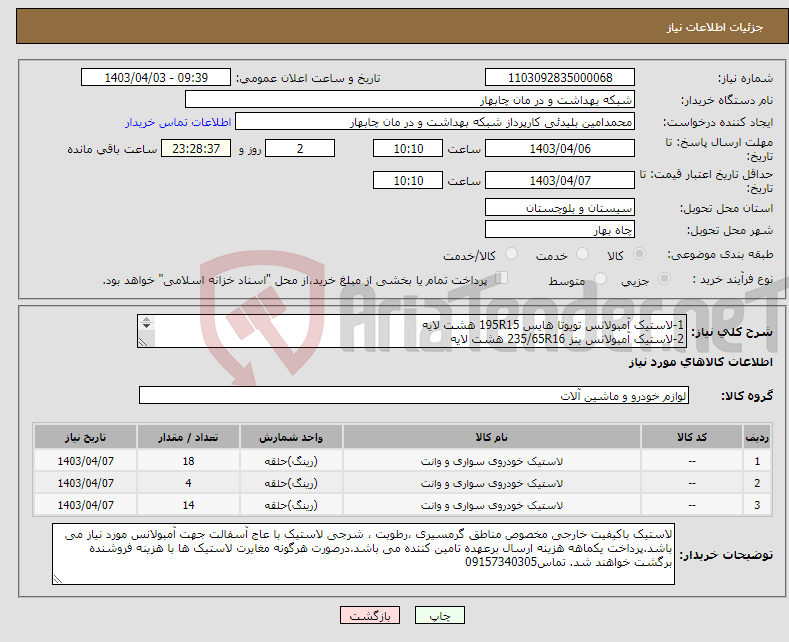Viewport: 789px width, 642px height.
Task: Open اطلاعات تماس خریدار link
Action: coord(178,122)
